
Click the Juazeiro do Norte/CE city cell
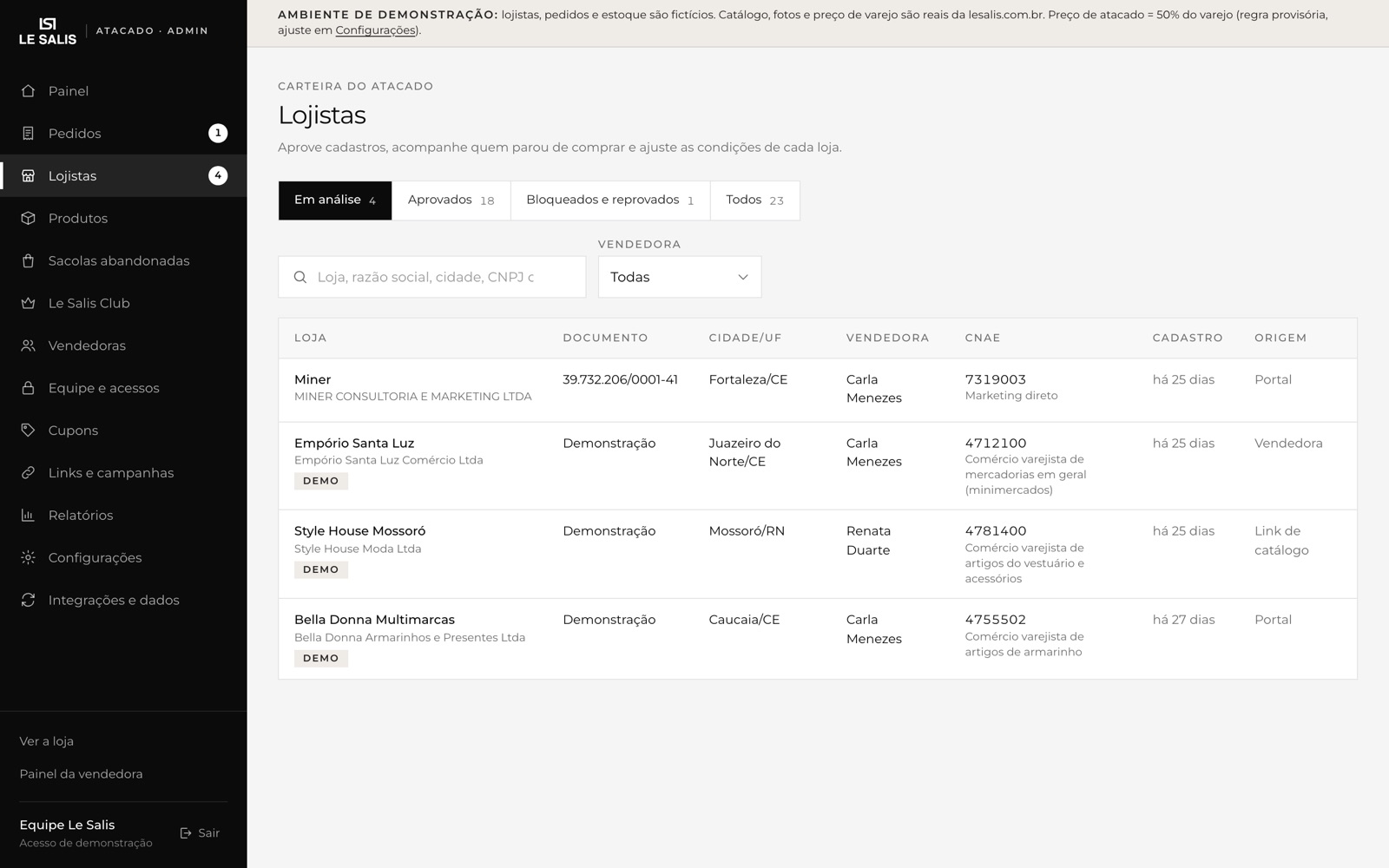pyautogui.click(x=745, y=452)
